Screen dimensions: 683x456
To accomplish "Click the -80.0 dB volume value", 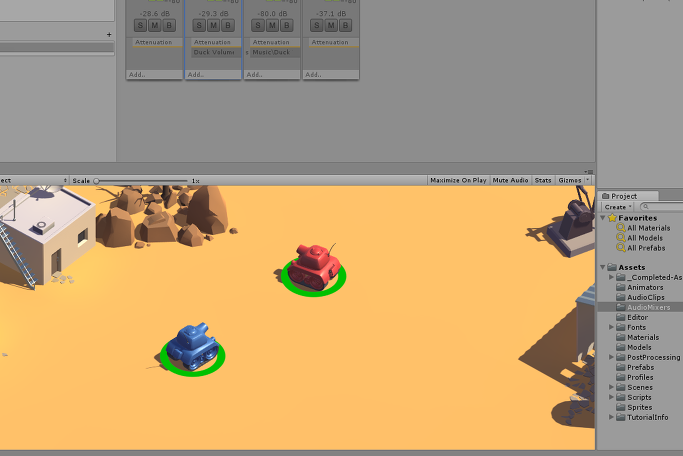I will (x=273, y=14).
